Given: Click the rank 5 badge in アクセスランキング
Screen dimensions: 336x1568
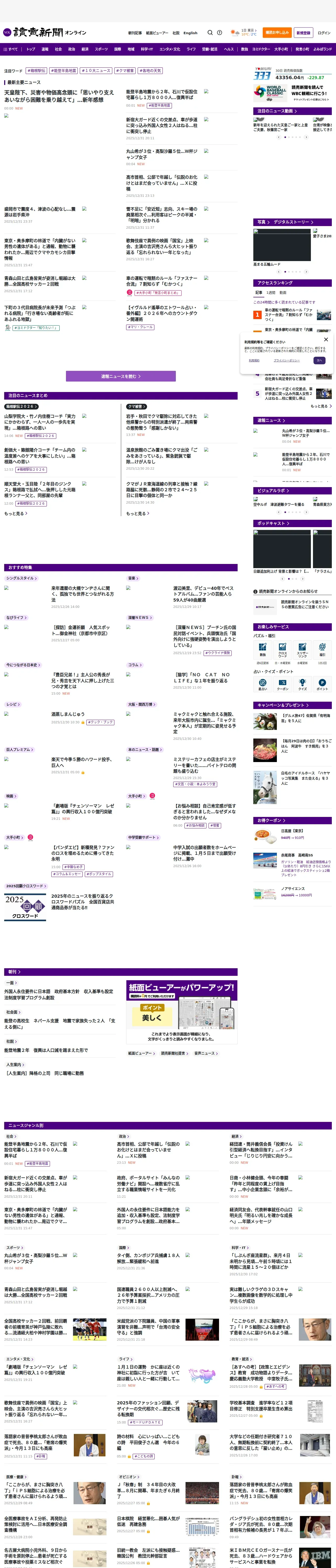Looking at the screenshot, I should pos(257,393).
